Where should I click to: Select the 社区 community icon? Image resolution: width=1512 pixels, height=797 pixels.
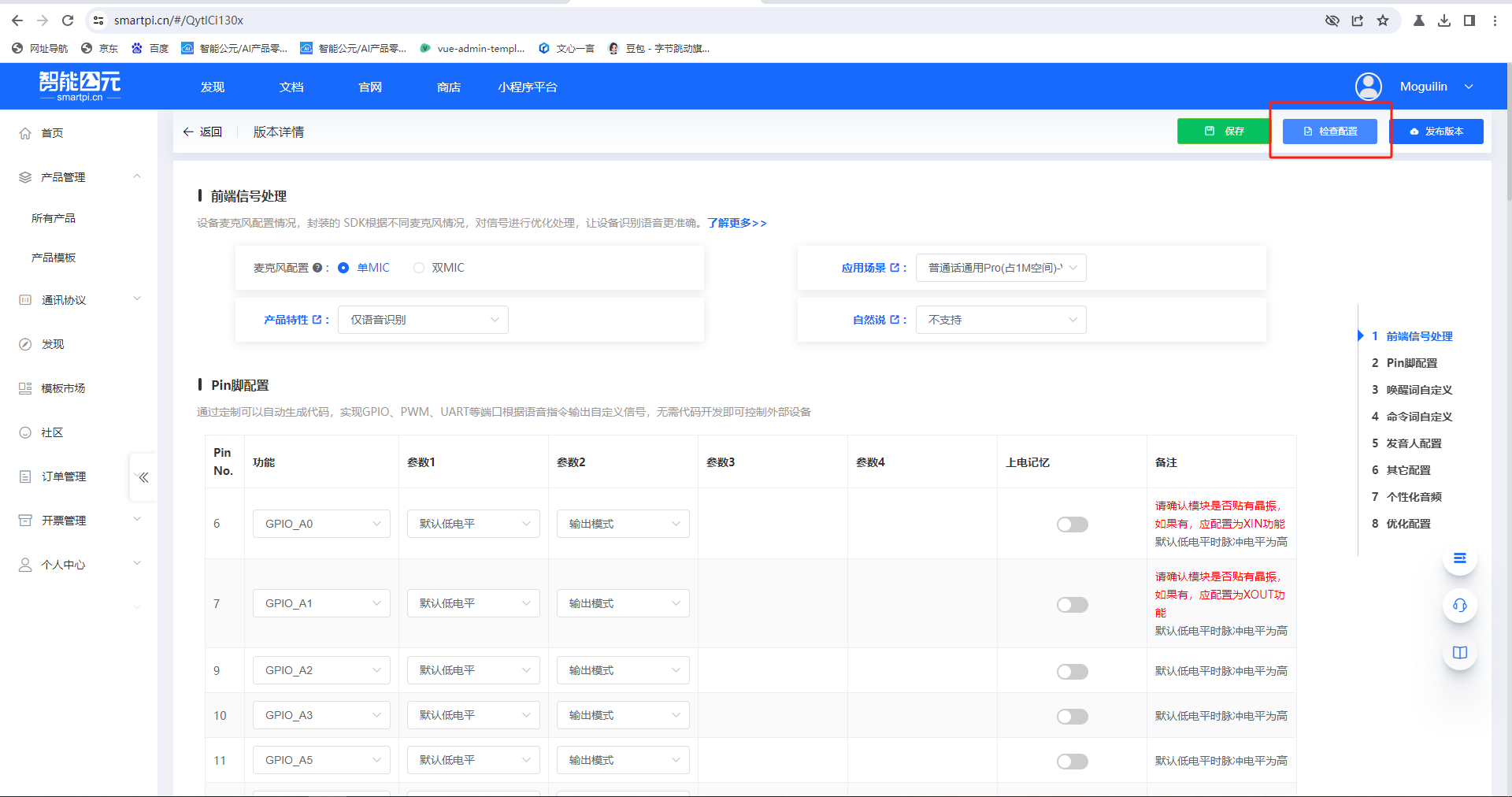click(x=25, y=432)
